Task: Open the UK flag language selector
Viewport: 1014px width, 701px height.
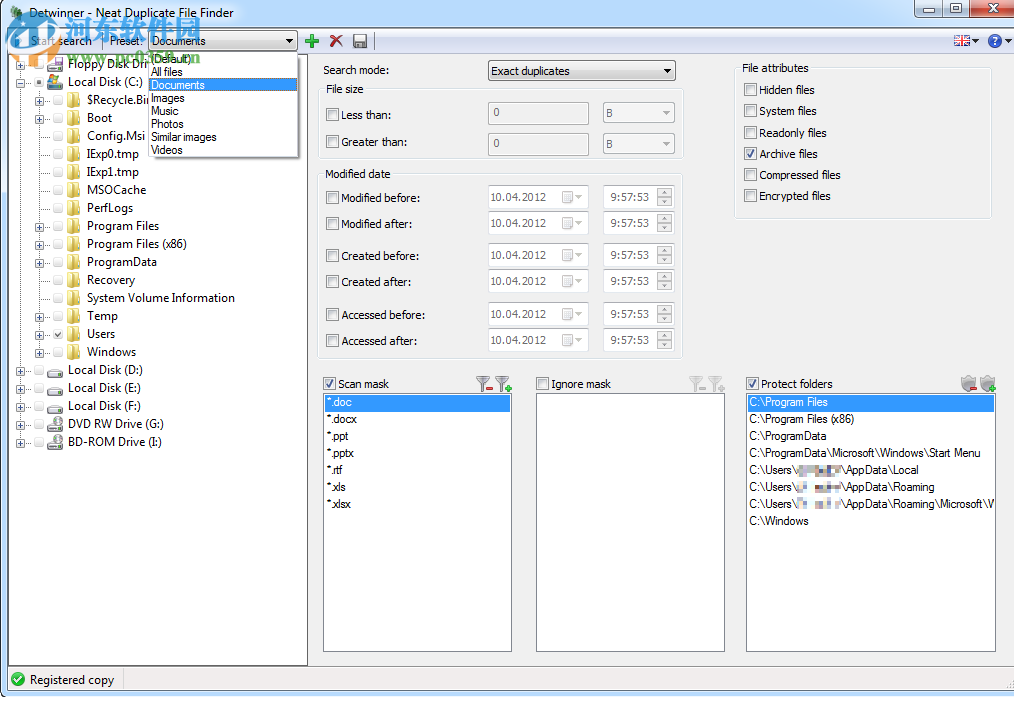Action: coord(966,41)
